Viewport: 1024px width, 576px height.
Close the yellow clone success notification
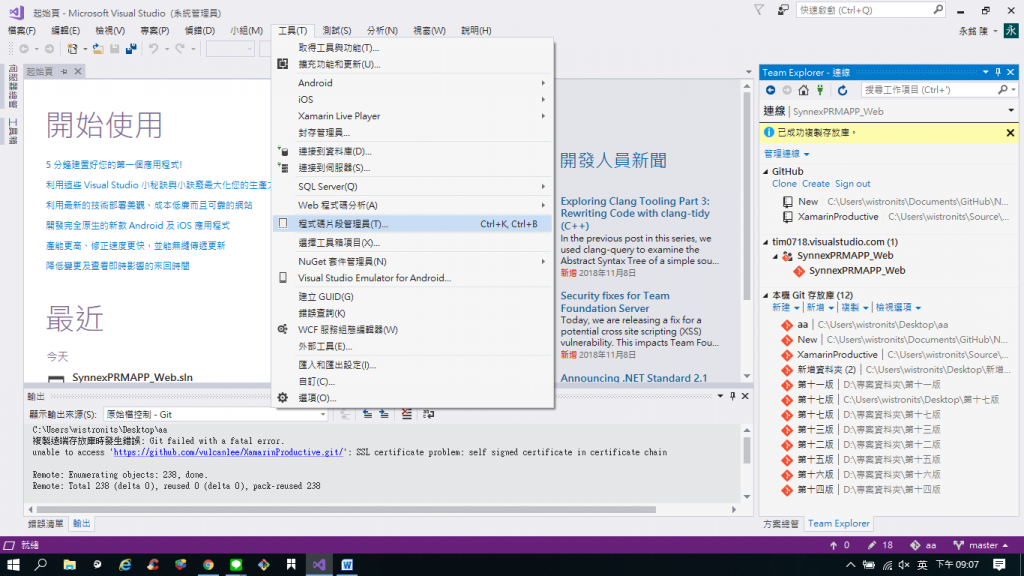point(1010,133)
